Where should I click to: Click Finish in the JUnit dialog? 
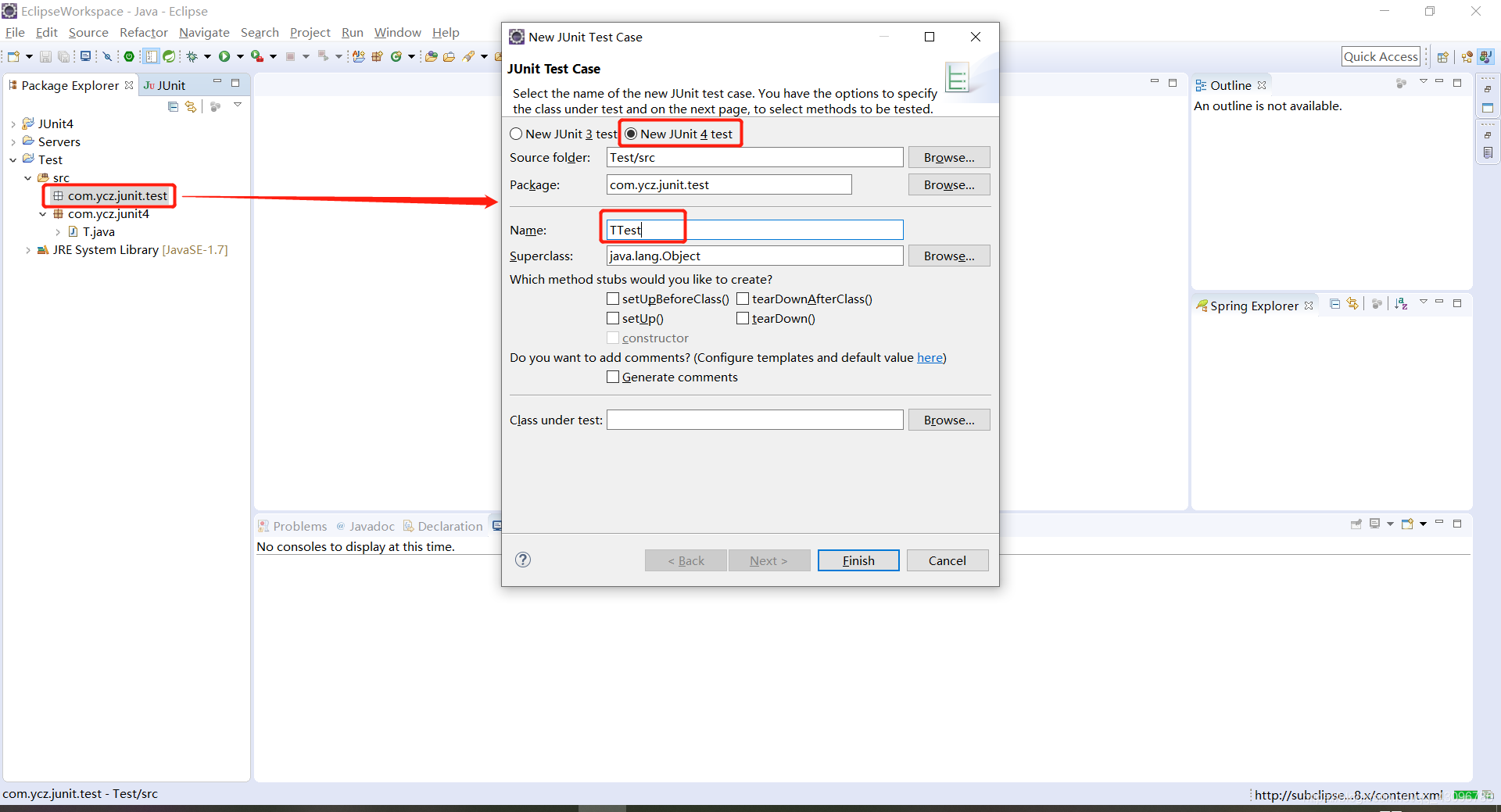tap(858, 560)
